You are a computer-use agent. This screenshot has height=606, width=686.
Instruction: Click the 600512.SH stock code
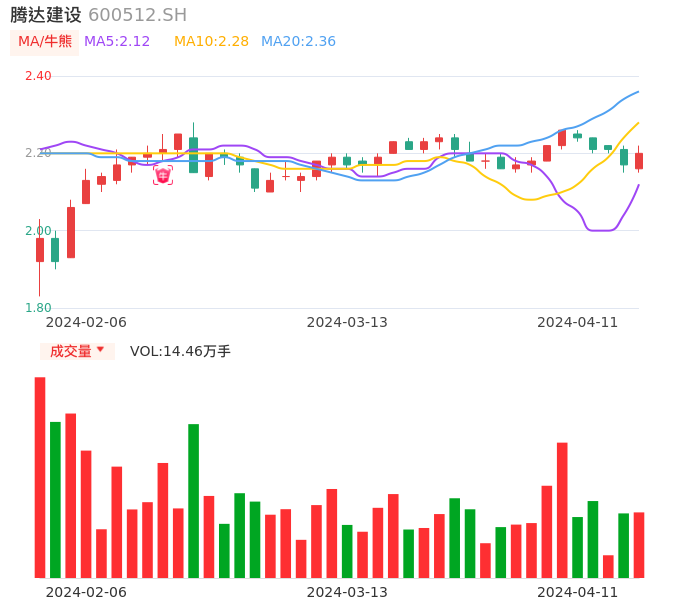137,15
